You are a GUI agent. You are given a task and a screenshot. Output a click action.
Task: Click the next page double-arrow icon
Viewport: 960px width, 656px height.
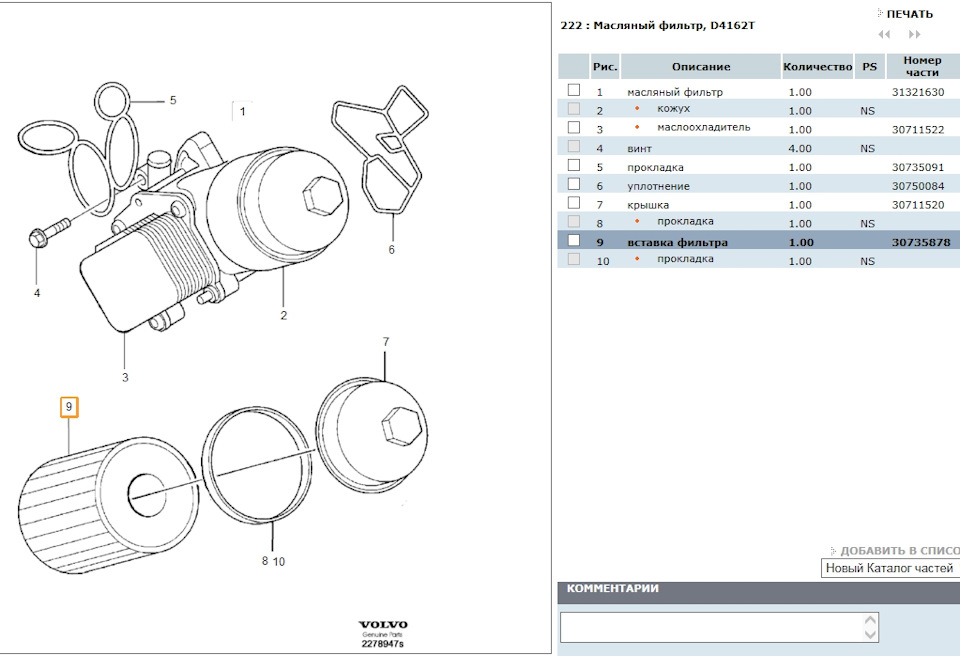click(913, 34)
